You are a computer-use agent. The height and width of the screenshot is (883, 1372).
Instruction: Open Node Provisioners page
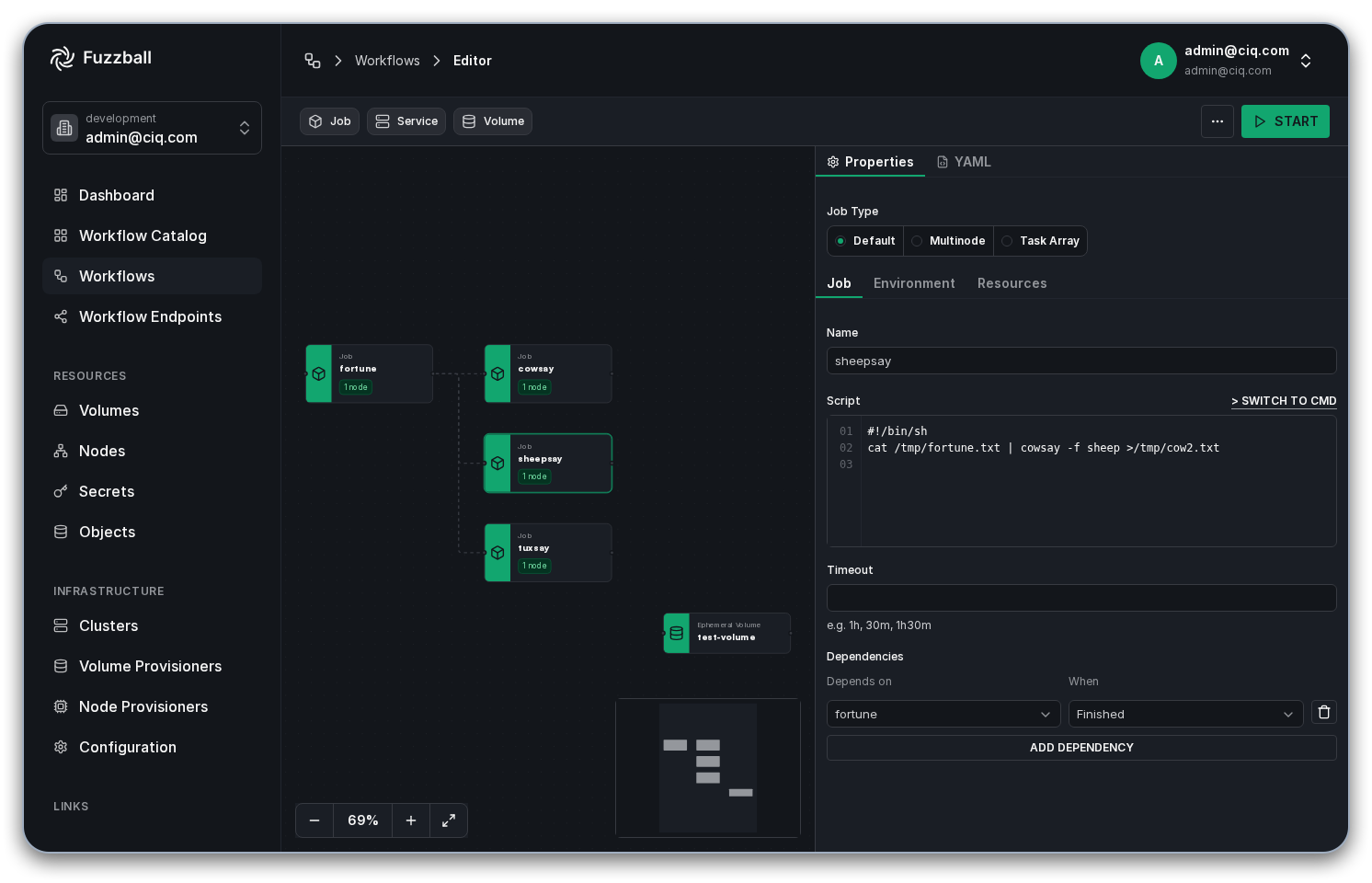click(x=152, y=706)
